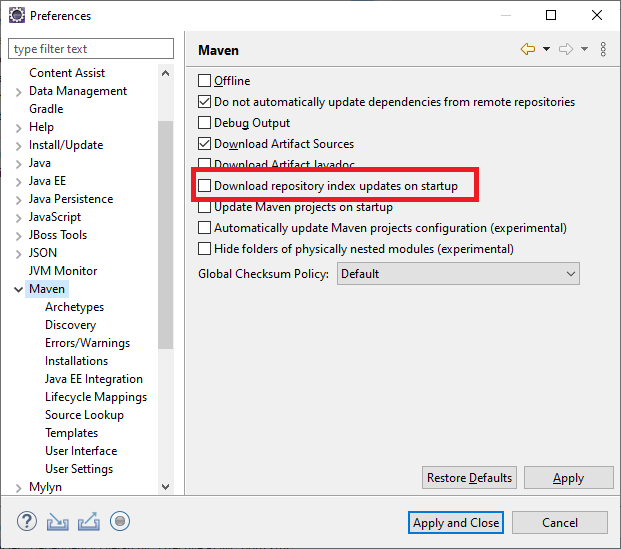This screenshot has width=621, height=549.
Task: Click the Help question mark icon
Action: click(27, 521)
